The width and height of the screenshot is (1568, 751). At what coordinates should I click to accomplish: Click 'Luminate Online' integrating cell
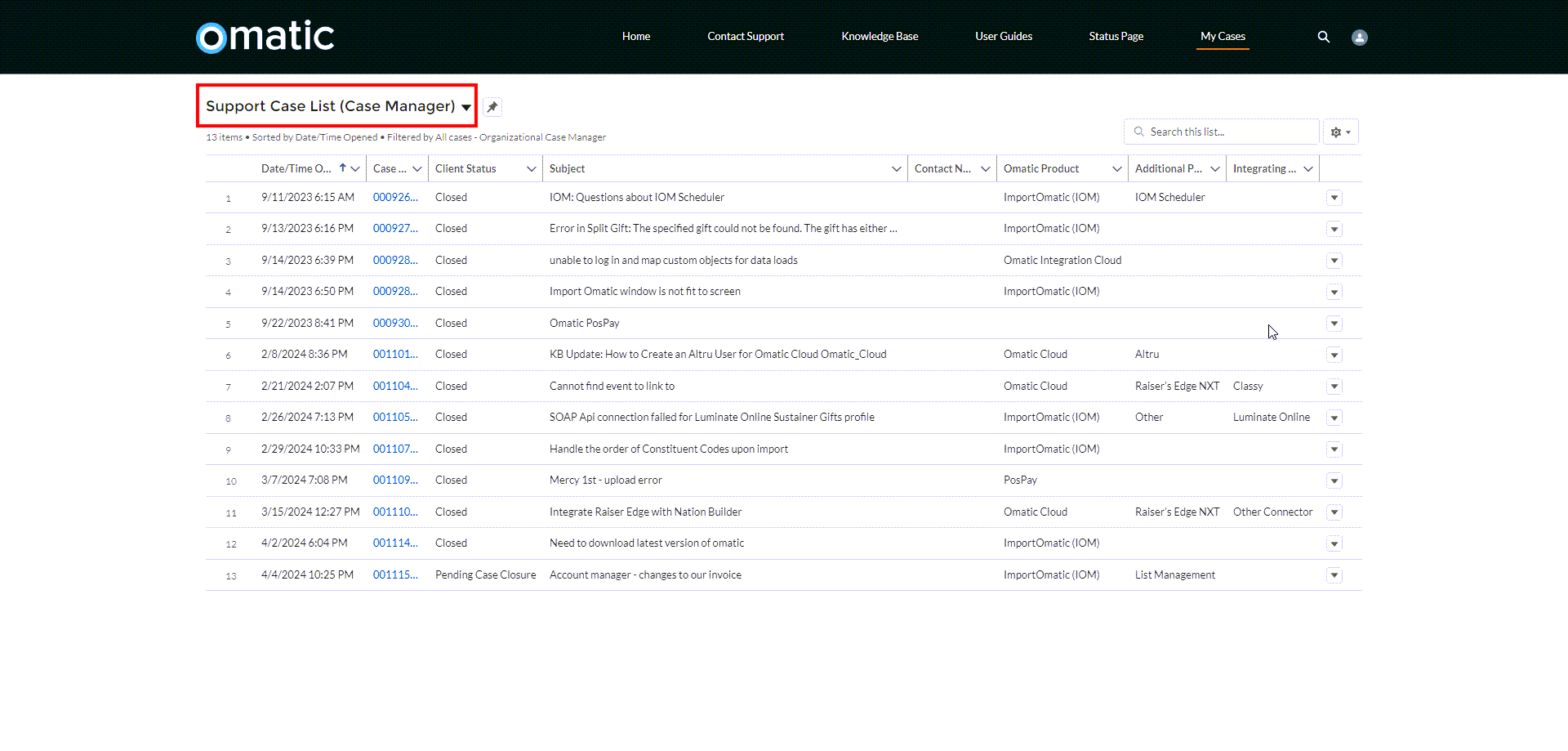coord(1271,417)
